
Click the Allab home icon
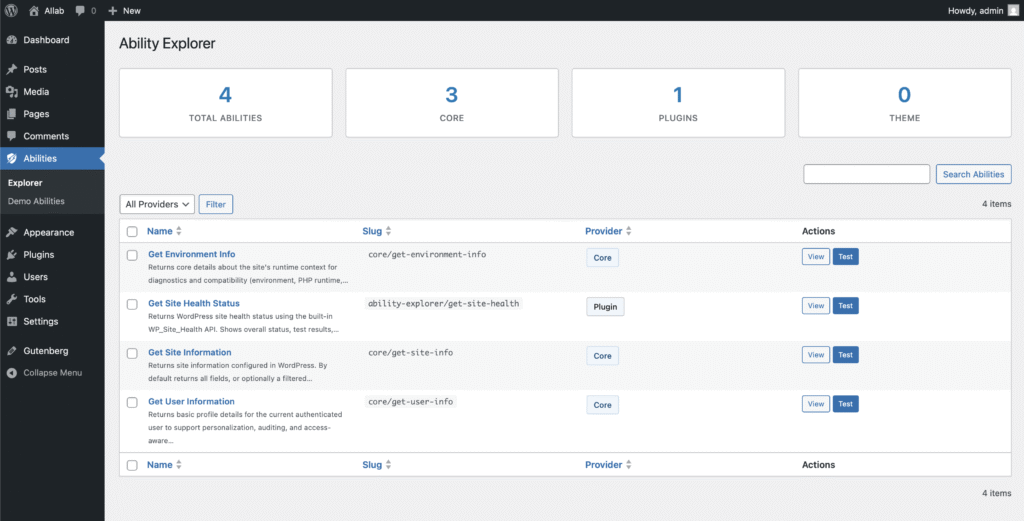point(34,10)
